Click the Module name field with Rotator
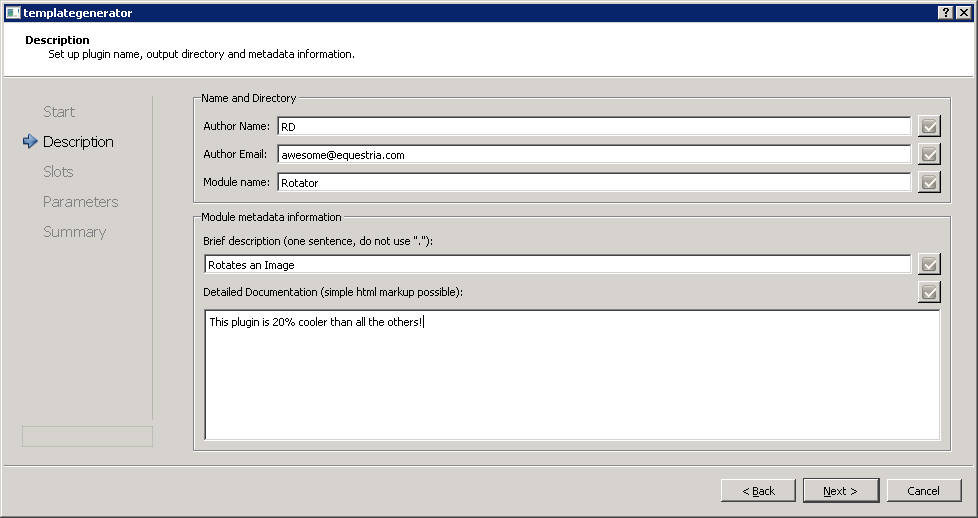 (594, 182)
